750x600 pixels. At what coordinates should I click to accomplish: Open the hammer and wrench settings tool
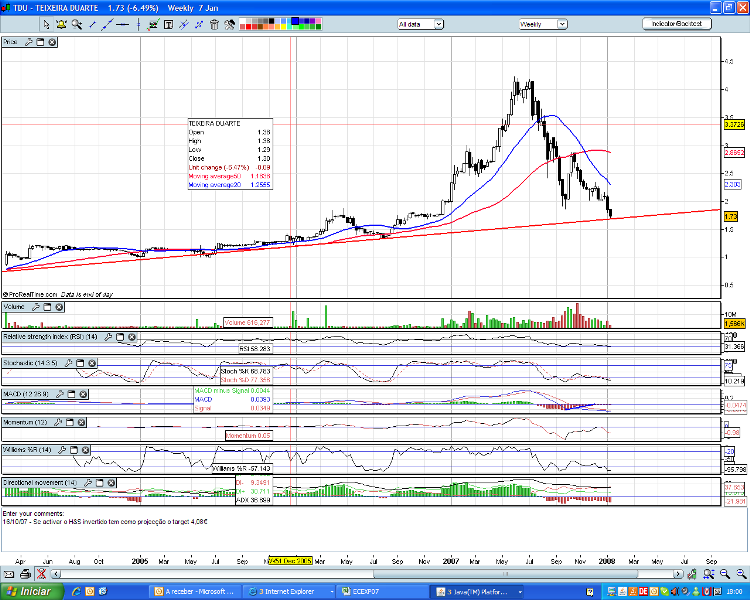point(230,24)
